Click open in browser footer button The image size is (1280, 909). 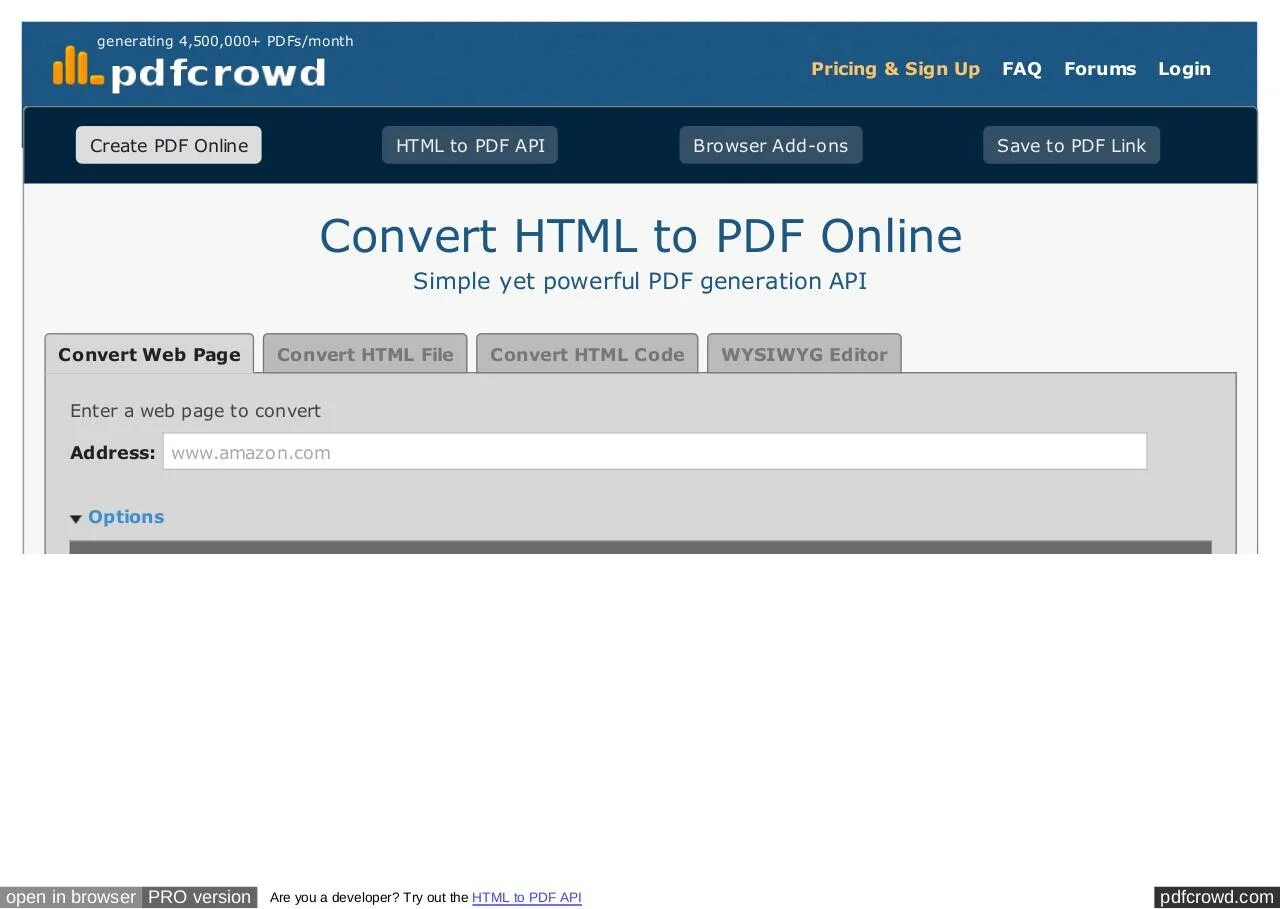pyautogui.click(x=71, y=897)
